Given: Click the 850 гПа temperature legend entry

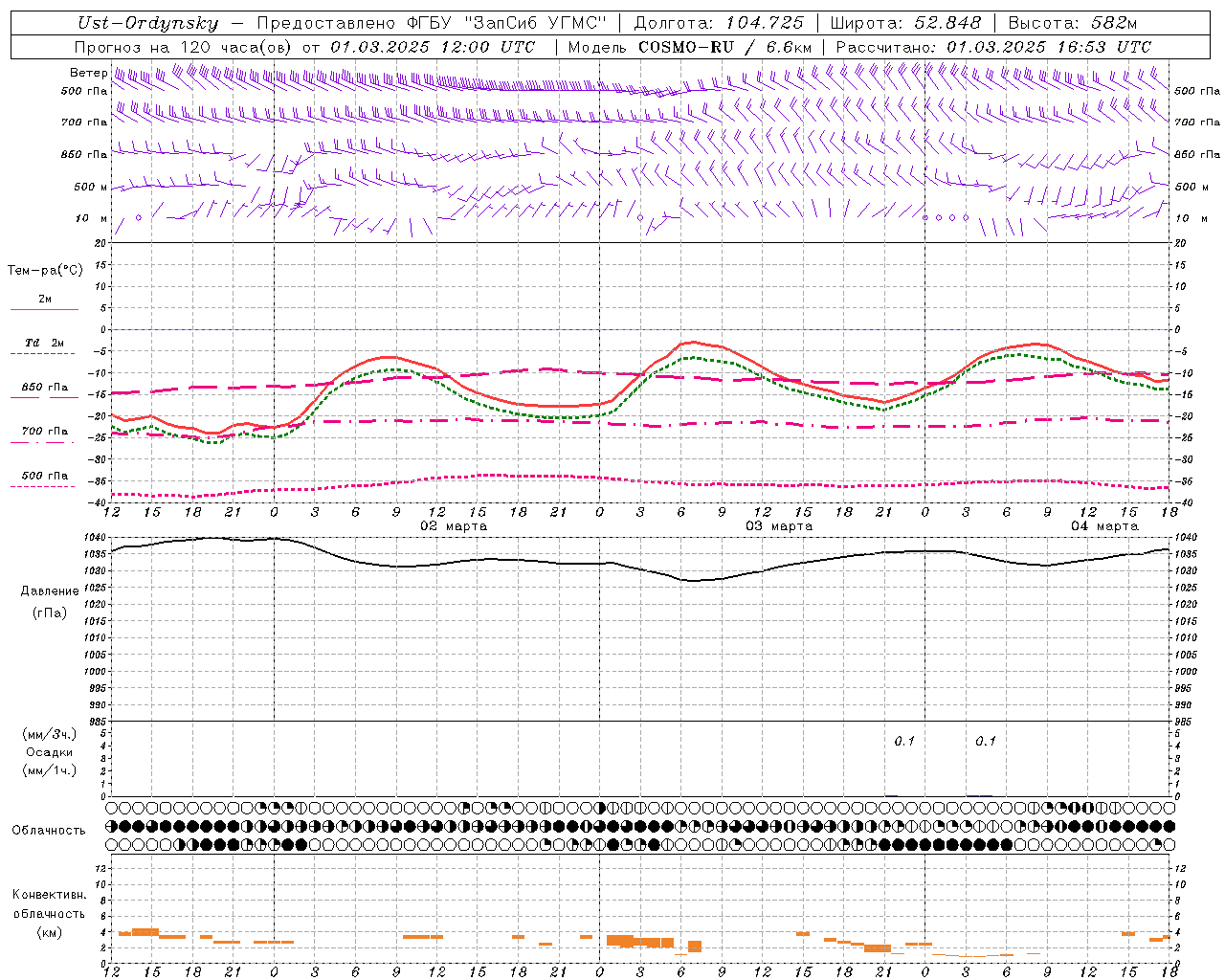Looking at the screenshot, I should pyautogui.click(x=45, y=388).
